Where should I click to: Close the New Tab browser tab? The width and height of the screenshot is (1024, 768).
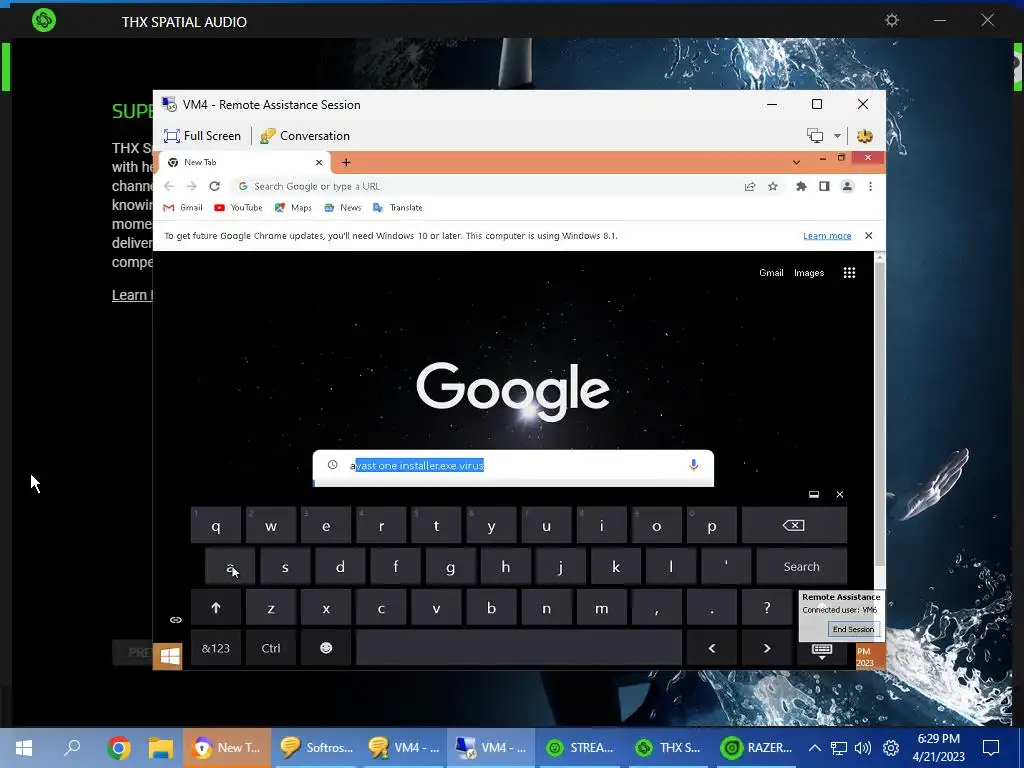pyautogui.click(x=319, y=163)
